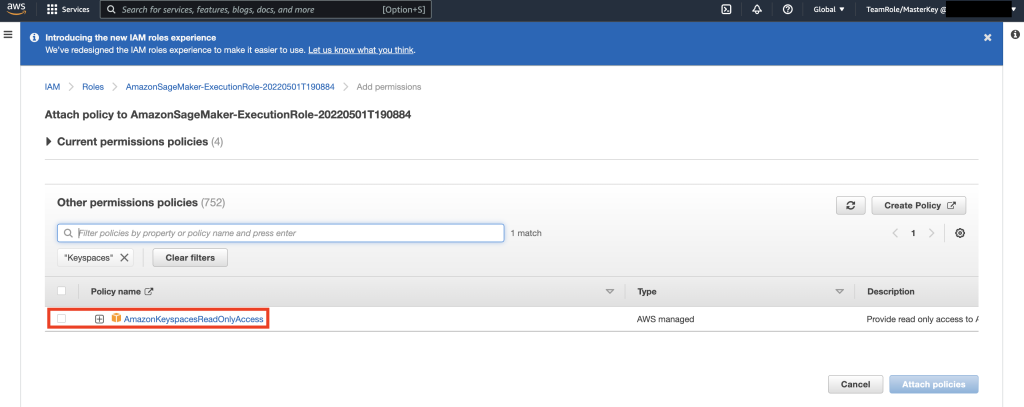Open table preferences gear icon
Viewport: 1024px width, 407px height.
pos(960,233)
